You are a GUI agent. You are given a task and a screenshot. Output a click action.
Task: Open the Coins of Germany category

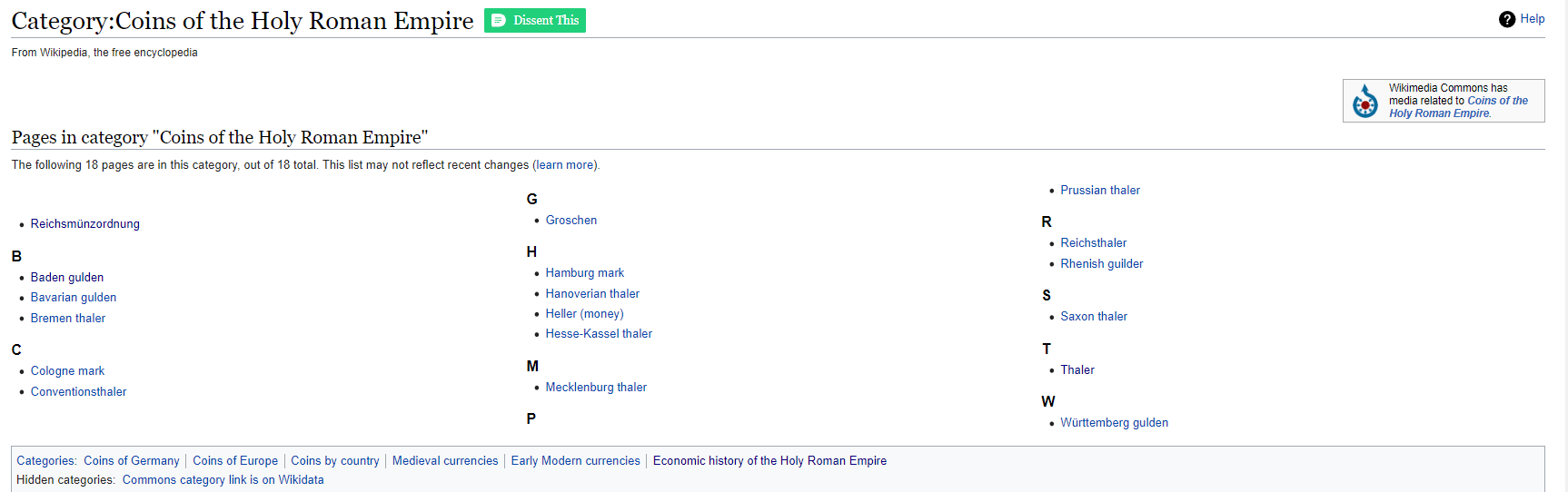131,461
